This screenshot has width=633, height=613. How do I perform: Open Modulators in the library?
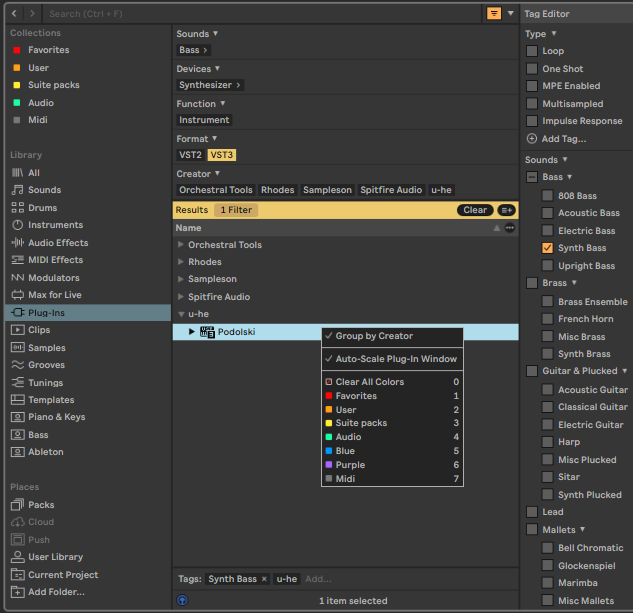pos(54,278)
